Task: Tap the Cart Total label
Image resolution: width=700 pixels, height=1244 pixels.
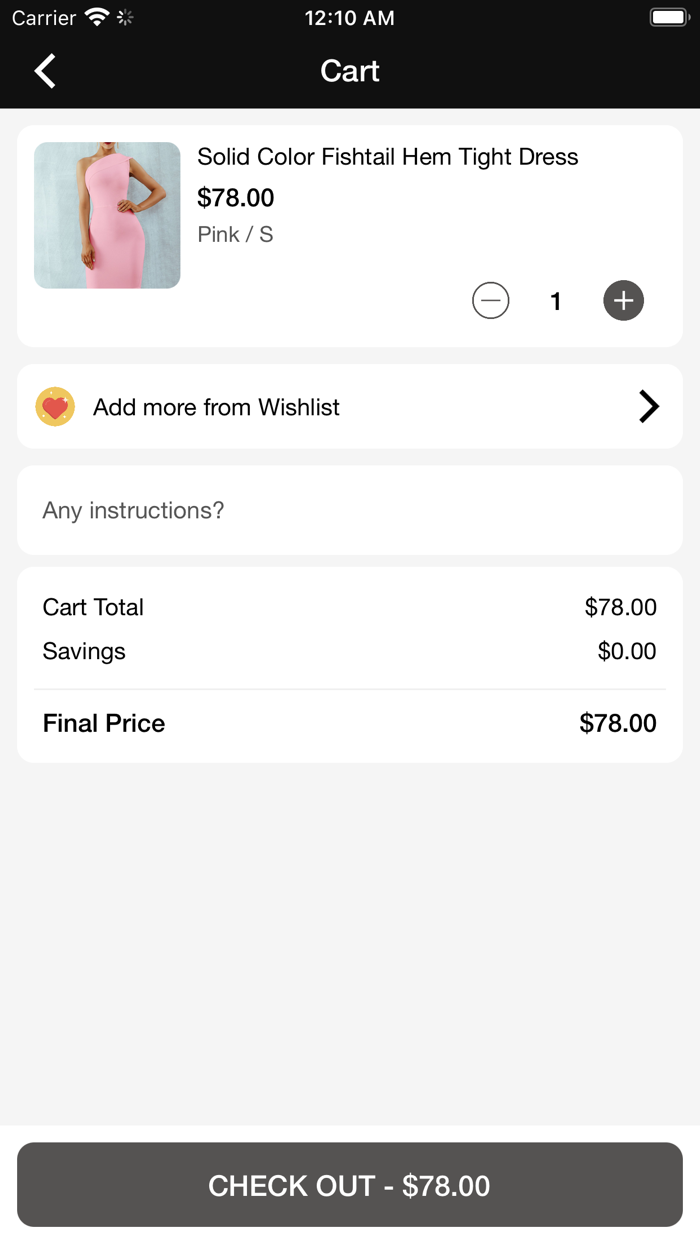Action: (93, 607)
